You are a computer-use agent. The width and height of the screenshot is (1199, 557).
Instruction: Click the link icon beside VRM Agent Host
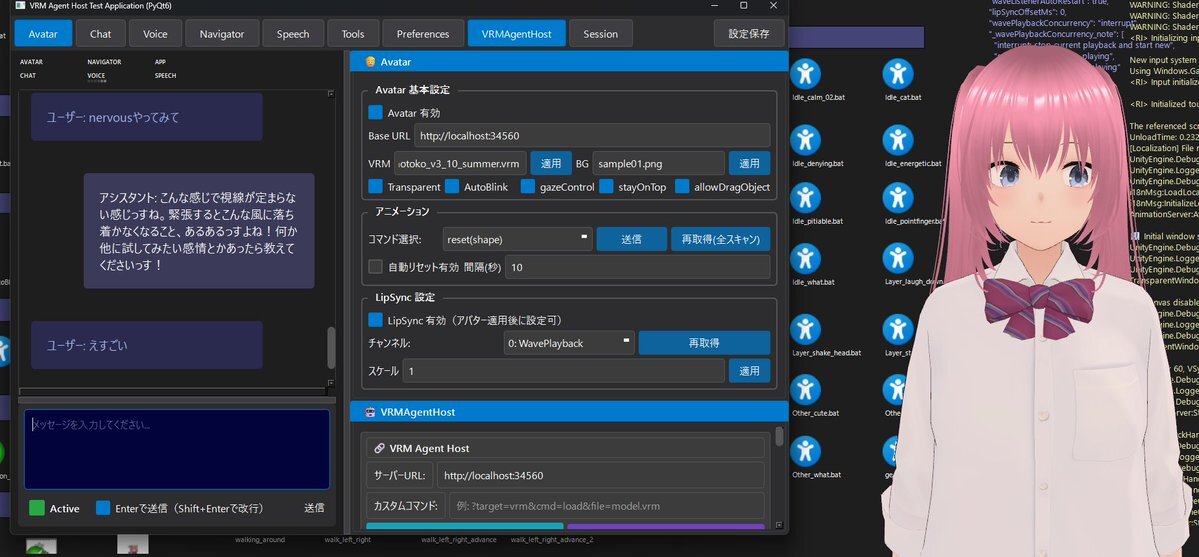coord(379,448)
